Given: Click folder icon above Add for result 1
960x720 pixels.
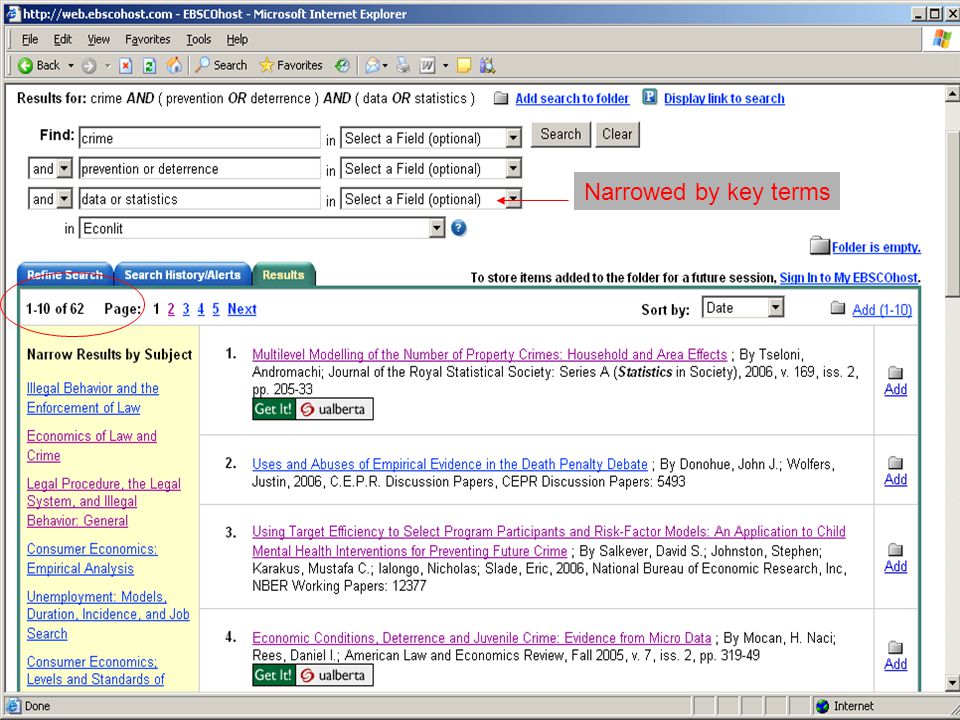Looking at the screenshot, I should [x=895, y=372].
